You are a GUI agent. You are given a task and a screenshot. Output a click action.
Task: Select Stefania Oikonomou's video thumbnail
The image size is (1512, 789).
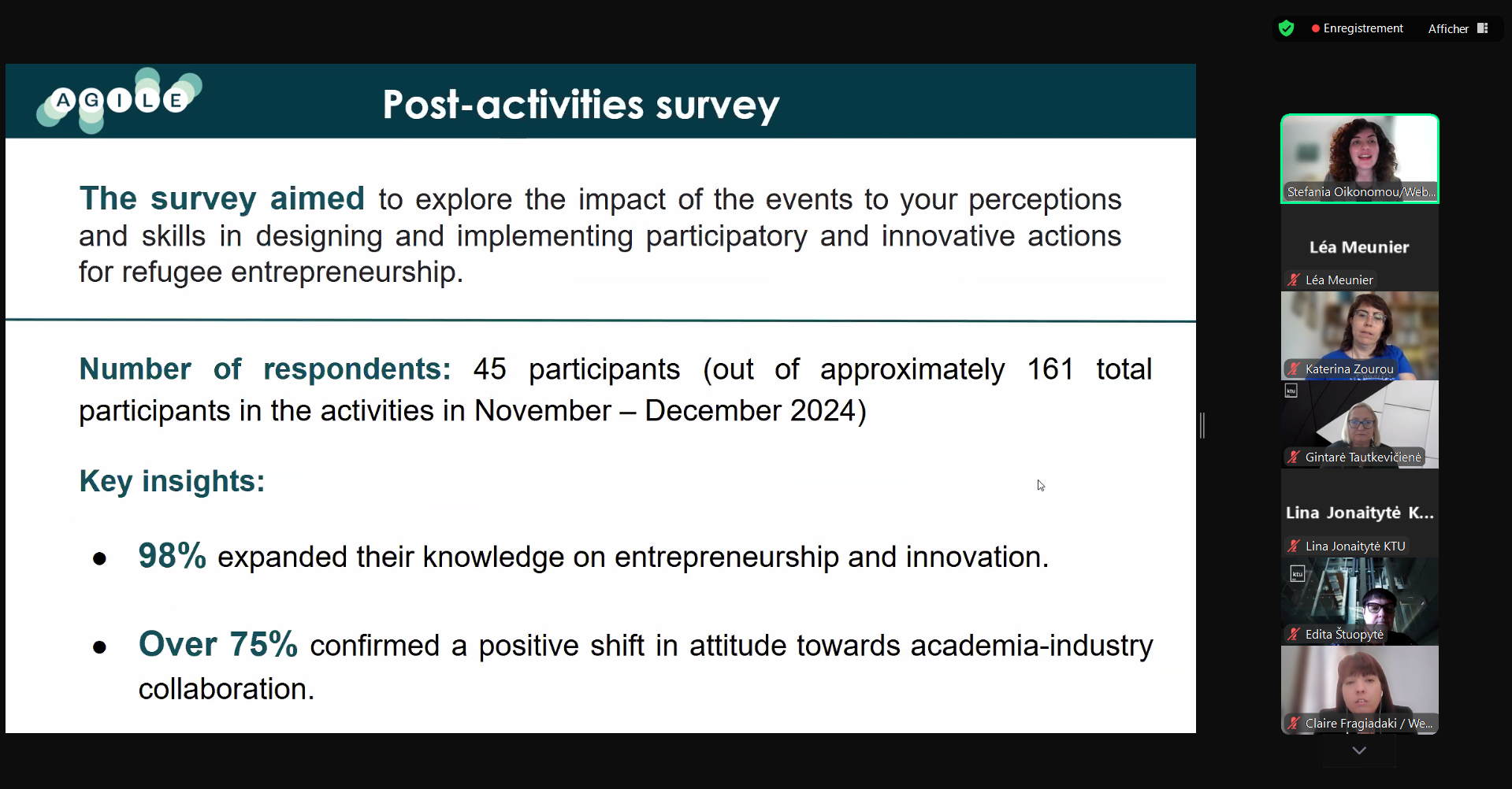tap(1360, 159)
